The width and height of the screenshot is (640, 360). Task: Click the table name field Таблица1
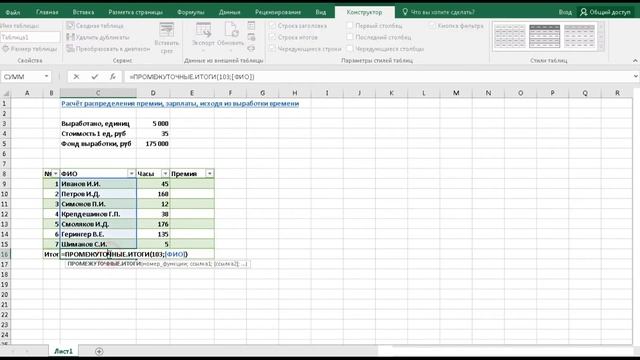[30, 37]
